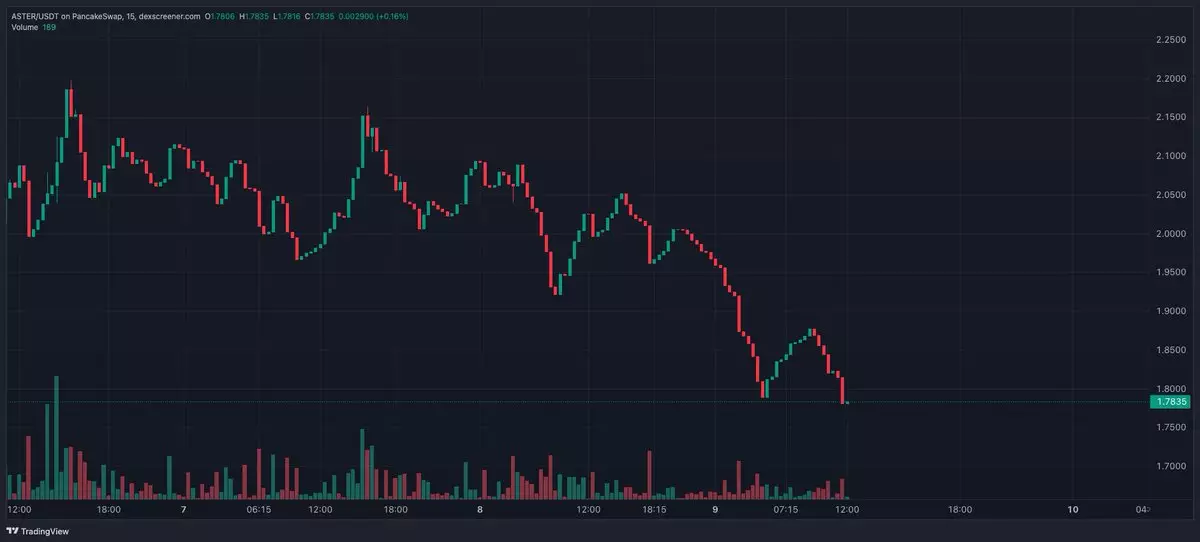The width and height of the screenshot is (1200, 542).
Task: Select the 1.9000 price scale label
Action: coord(1170,311)
